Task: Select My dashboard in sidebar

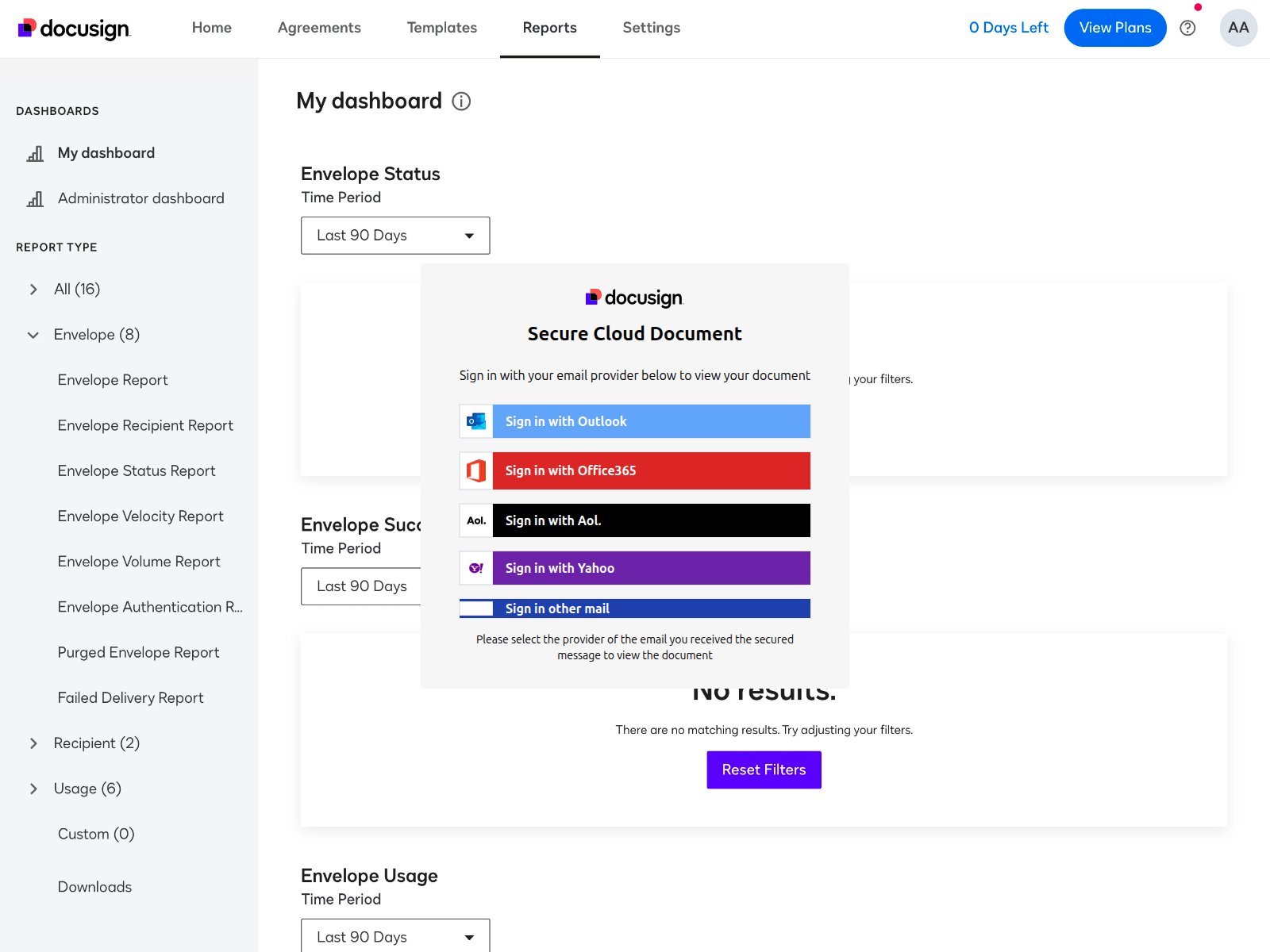Action: pos(106,153)
